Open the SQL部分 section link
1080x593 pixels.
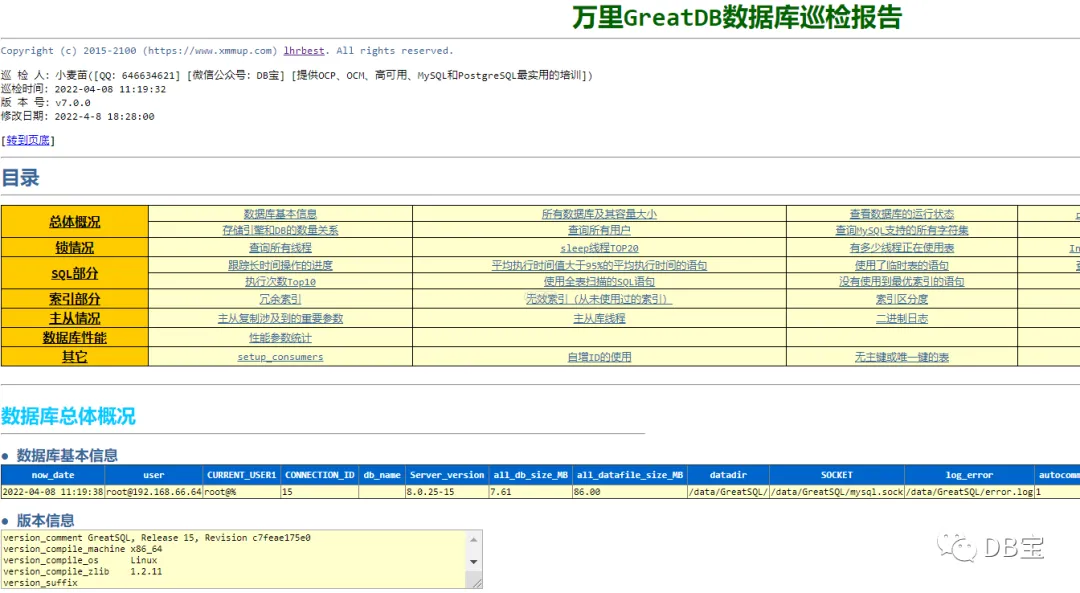74,273
